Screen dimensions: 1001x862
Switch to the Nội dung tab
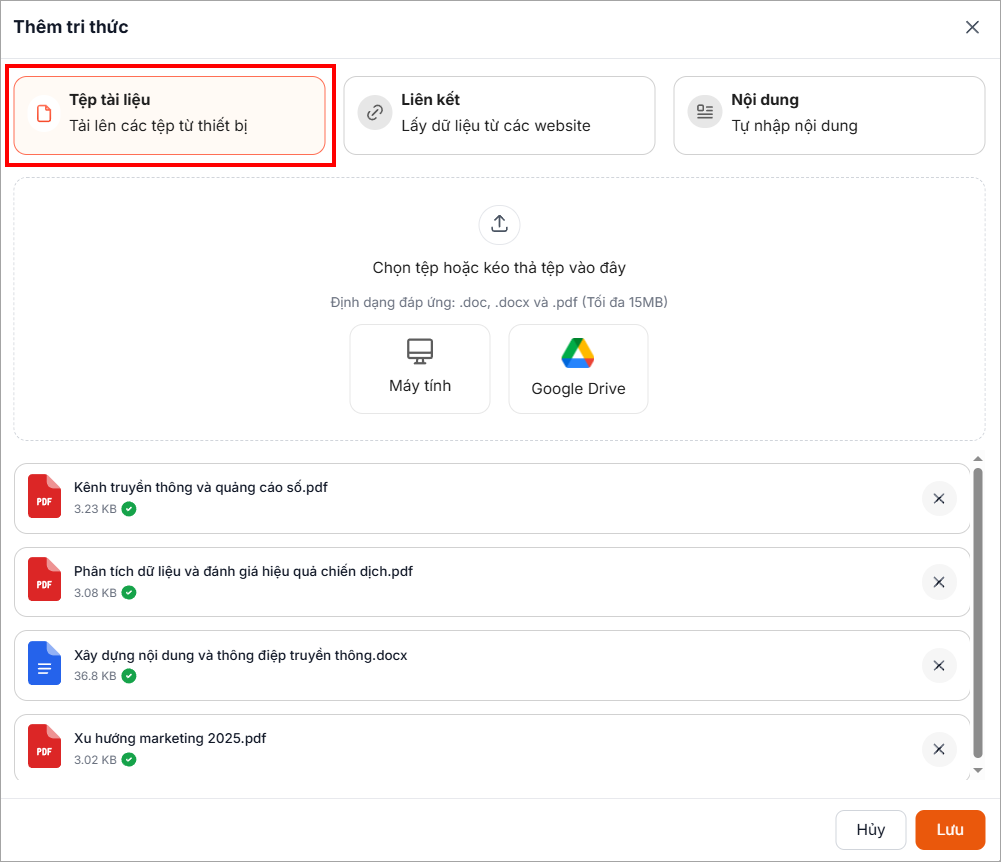829,115
